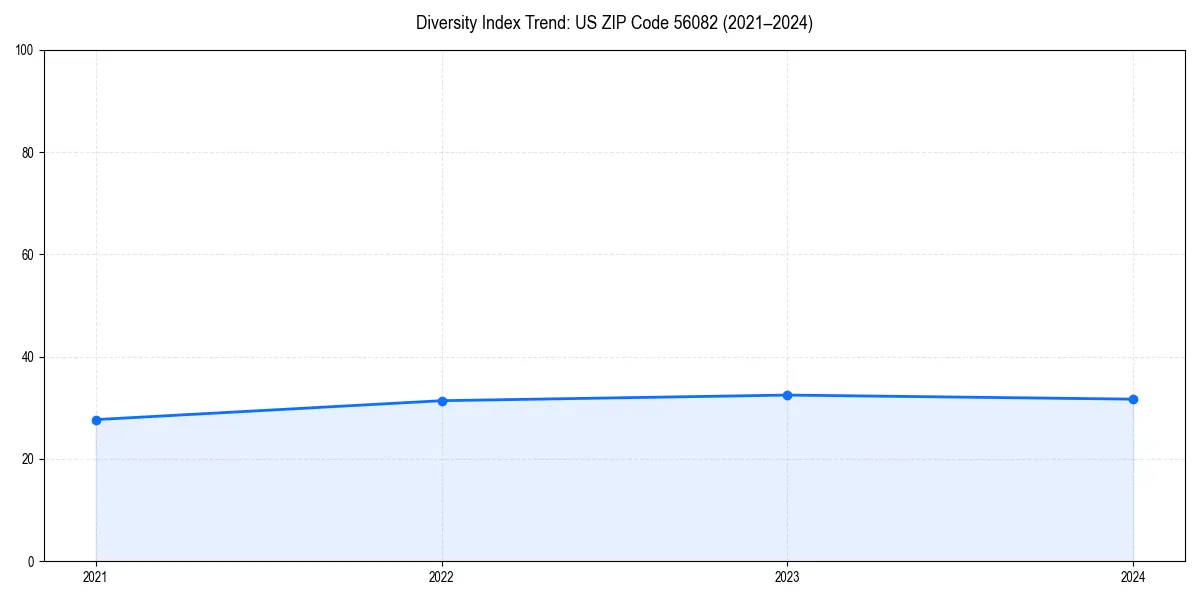Select the 2022 x-axis label
1200x600 pixels.
tap(441, 576)
